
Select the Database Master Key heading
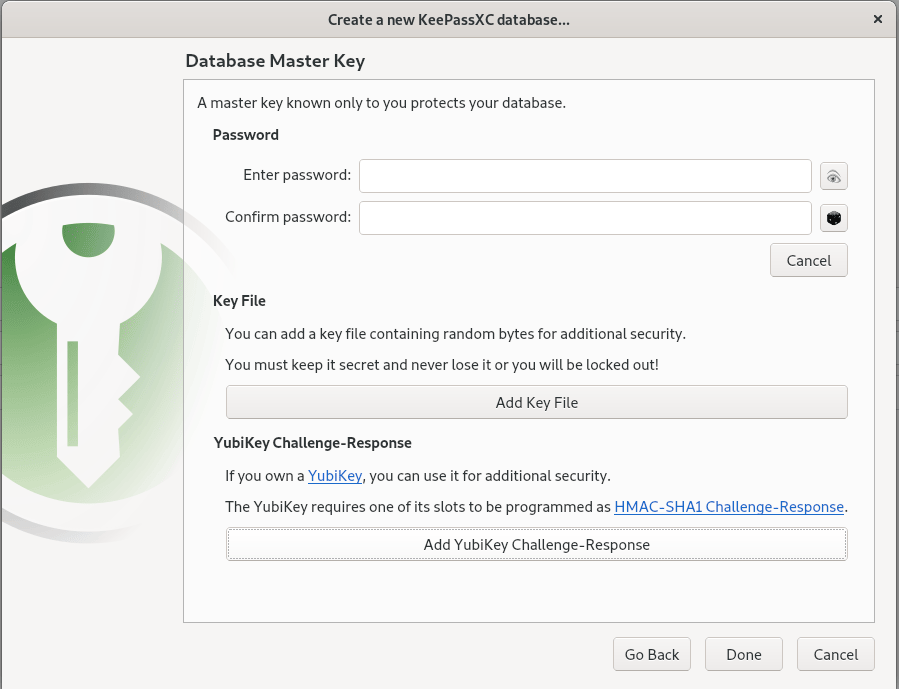(x=275, y=61)
